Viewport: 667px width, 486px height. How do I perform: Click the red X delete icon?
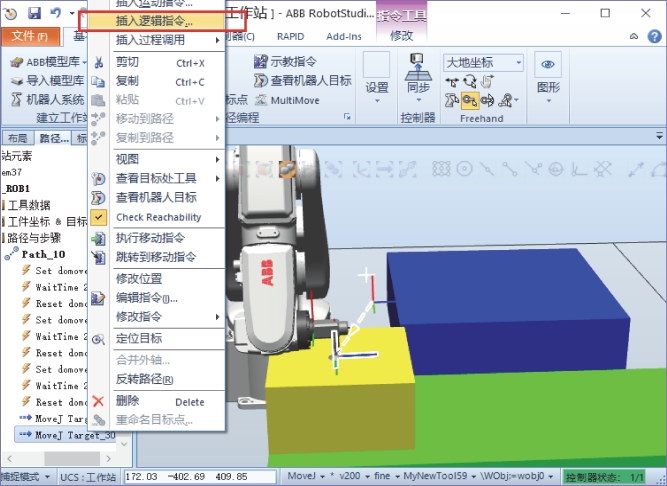point(98,401)
